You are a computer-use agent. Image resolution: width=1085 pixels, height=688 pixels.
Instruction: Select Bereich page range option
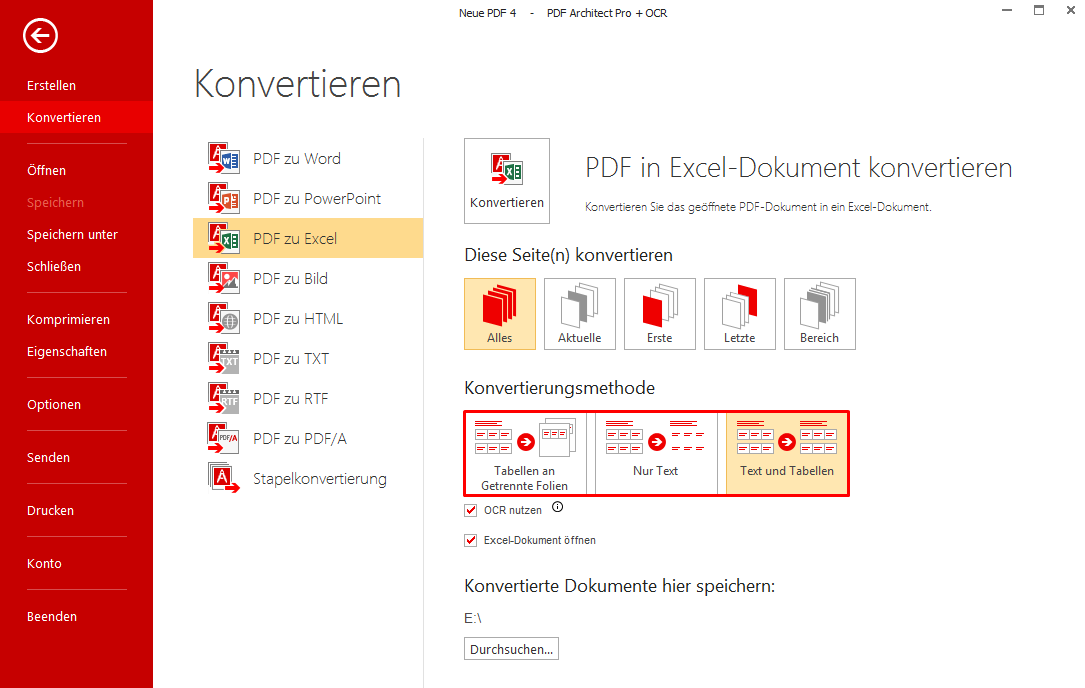pyautogui.click(x=819, y=314)
